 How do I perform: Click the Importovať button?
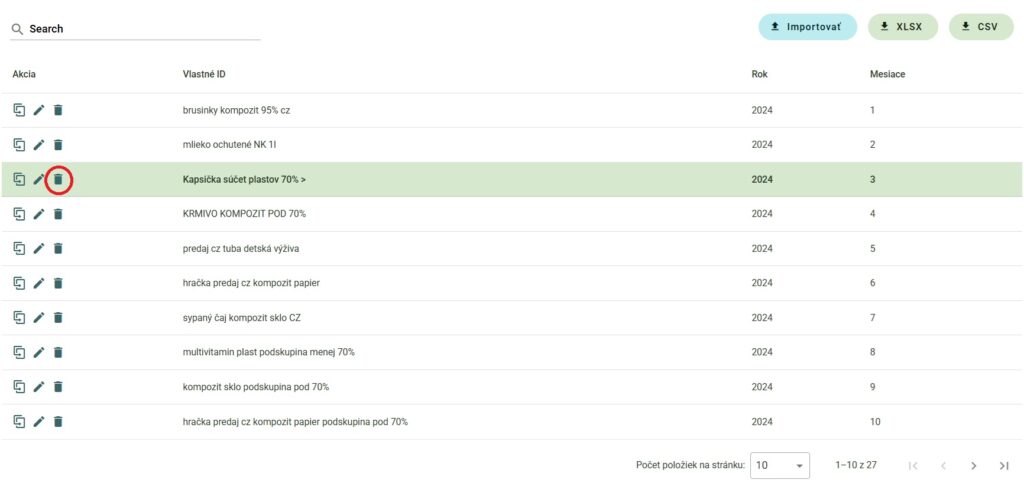[x=807, y=27]
